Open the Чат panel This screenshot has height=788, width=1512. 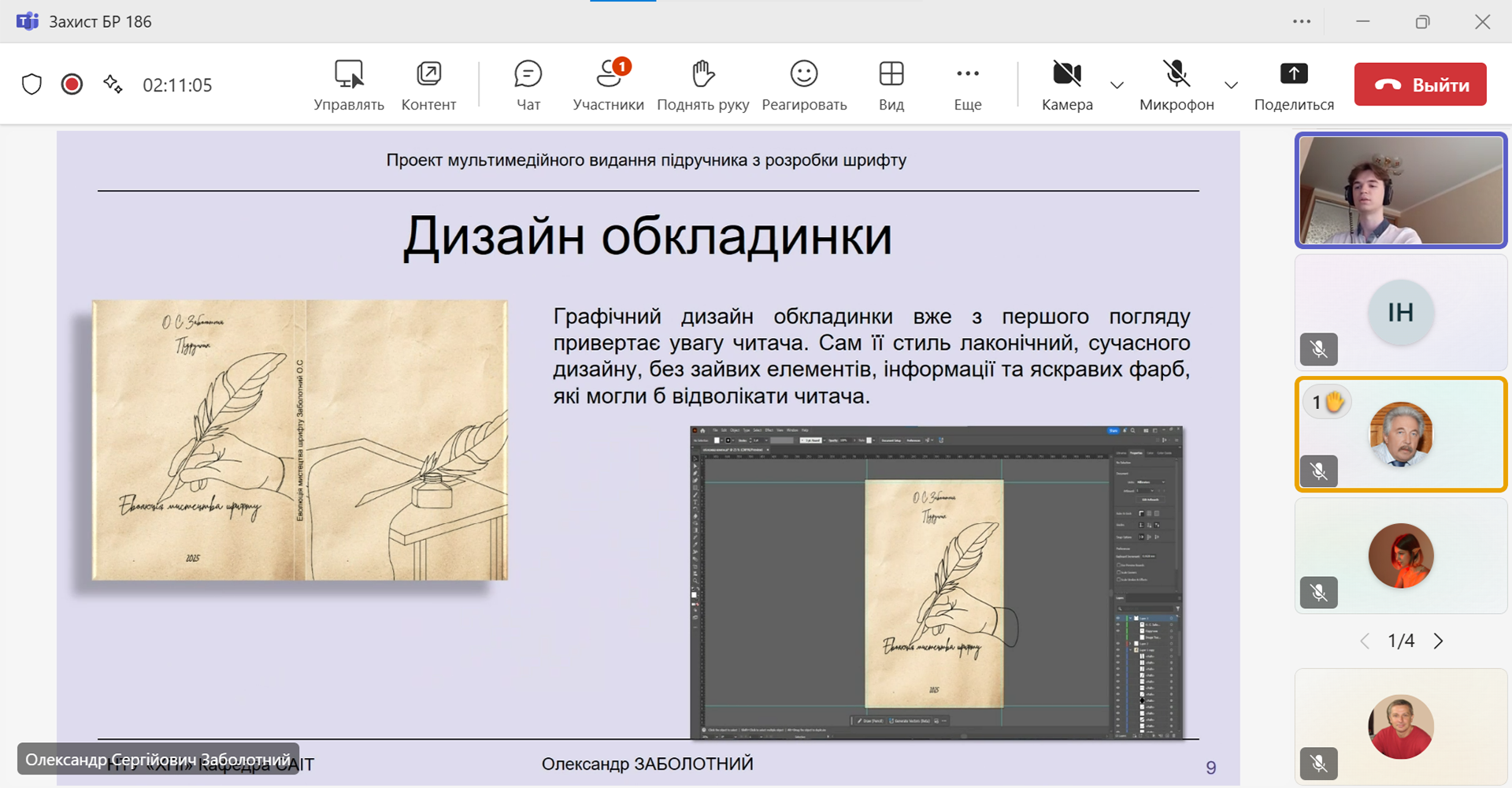pos(528,84)
